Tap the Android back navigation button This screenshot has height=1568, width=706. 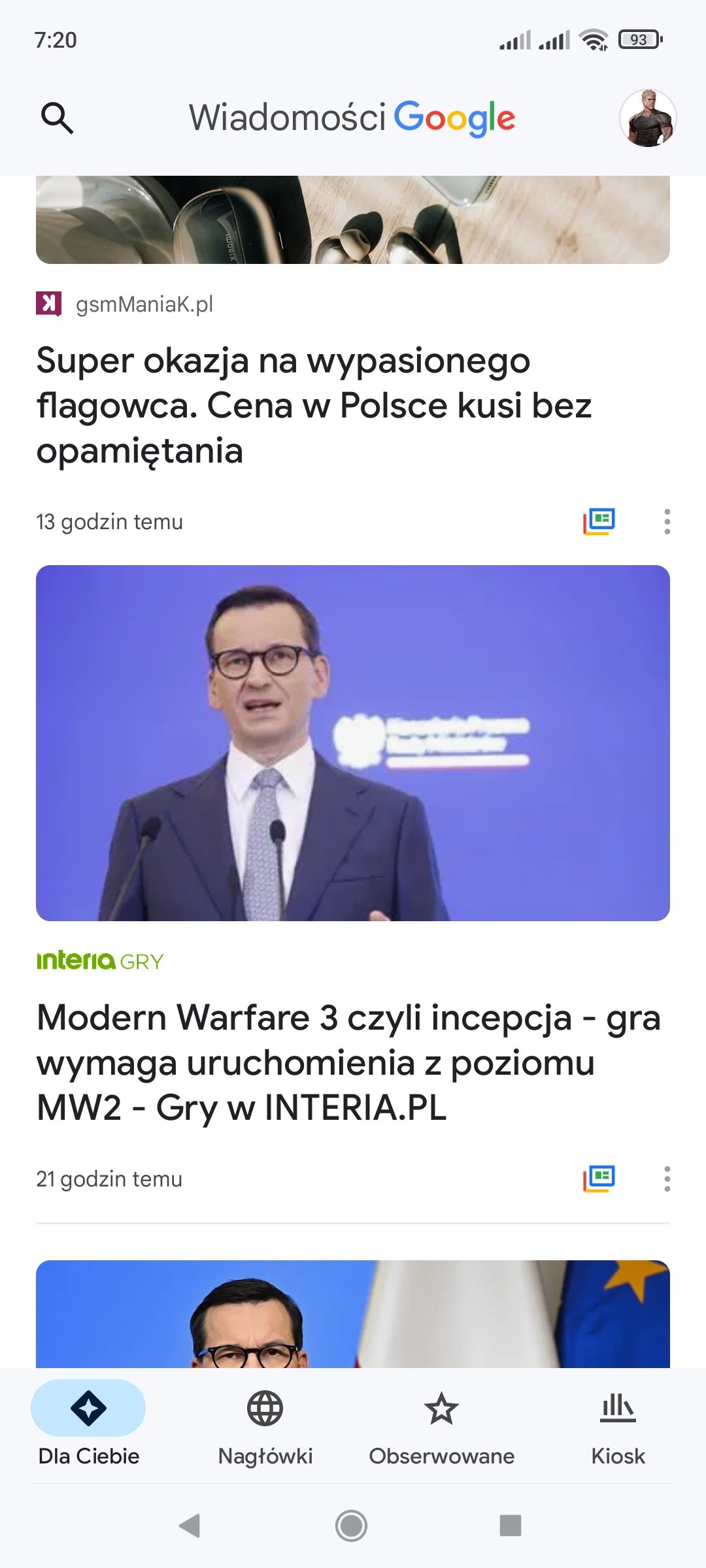[190, 1526]
